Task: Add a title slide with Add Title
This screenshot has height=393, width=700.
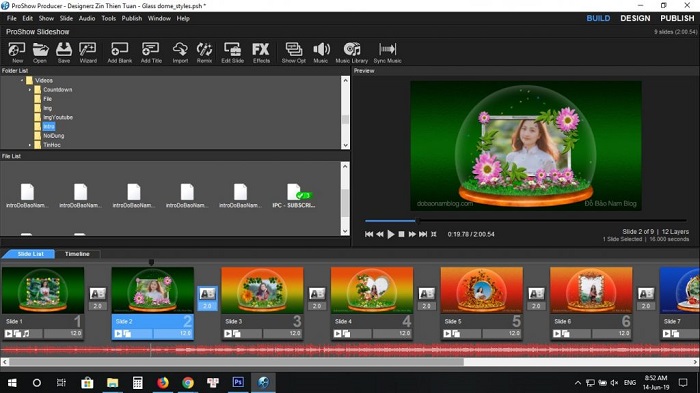Action: coord(151,53)
